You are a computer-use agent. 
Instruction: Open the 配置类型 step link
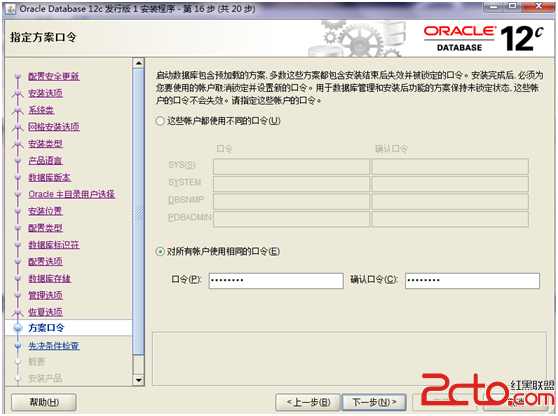(46, 228)
